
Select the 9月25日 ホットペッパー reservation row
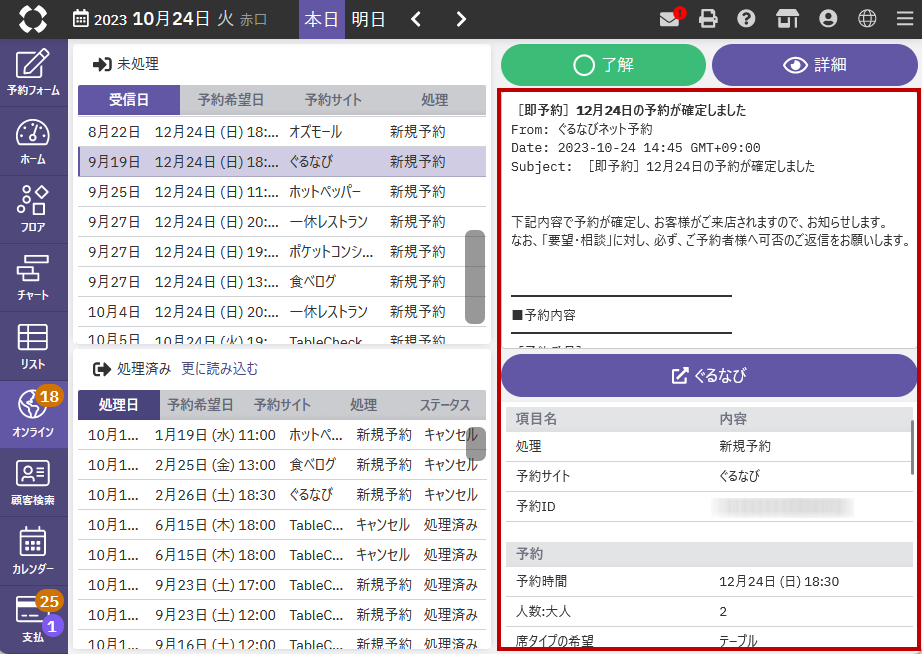point(268,191)
